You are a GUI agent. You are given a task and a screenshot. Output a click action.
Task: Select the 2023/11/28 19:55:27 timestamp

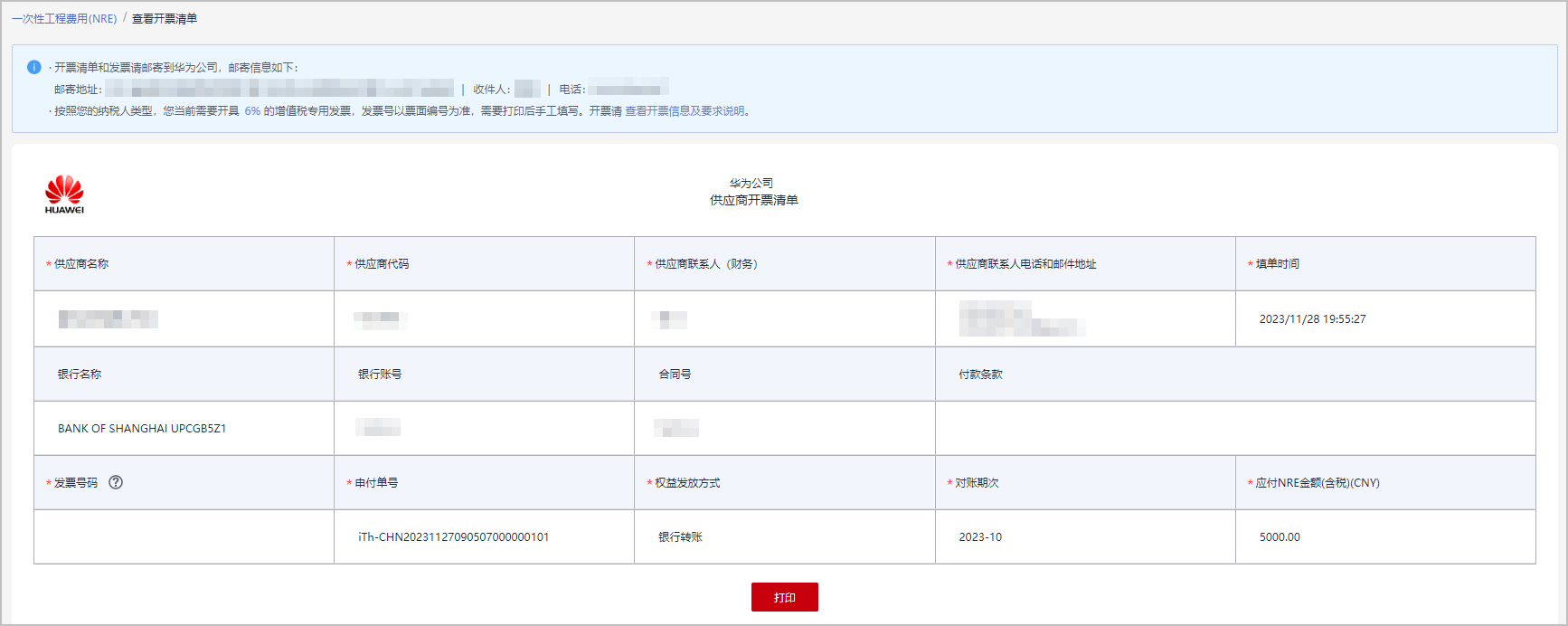point(1313,319)
